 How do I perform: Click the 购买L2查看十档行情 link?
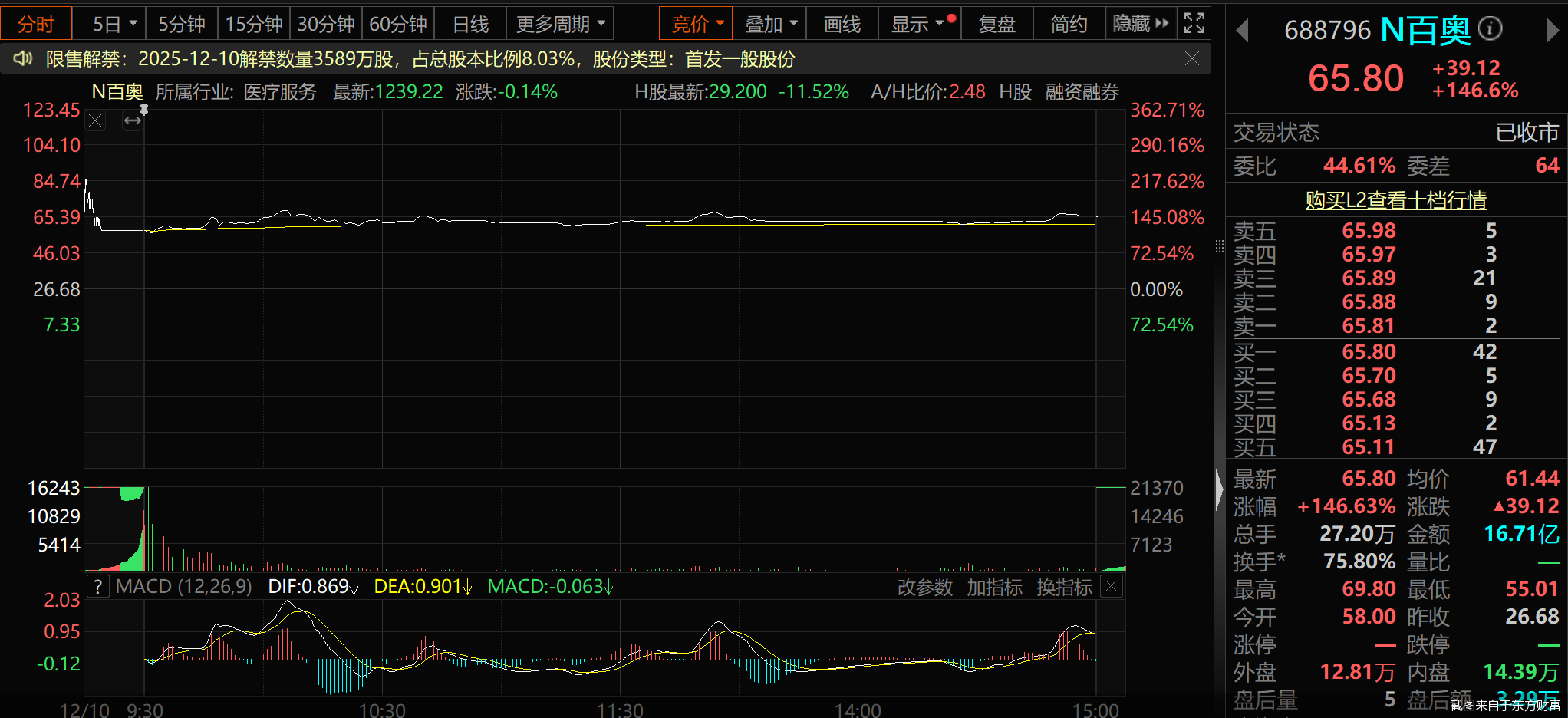coord(1395,199)
